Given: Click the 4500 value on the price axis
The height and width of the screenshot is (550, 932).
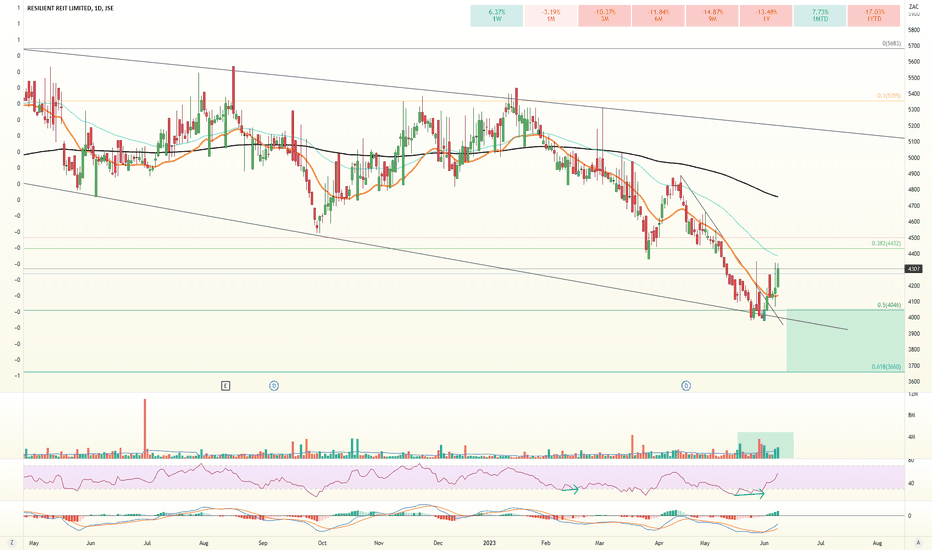Looking at the screenshot, I should pos(914,238).
